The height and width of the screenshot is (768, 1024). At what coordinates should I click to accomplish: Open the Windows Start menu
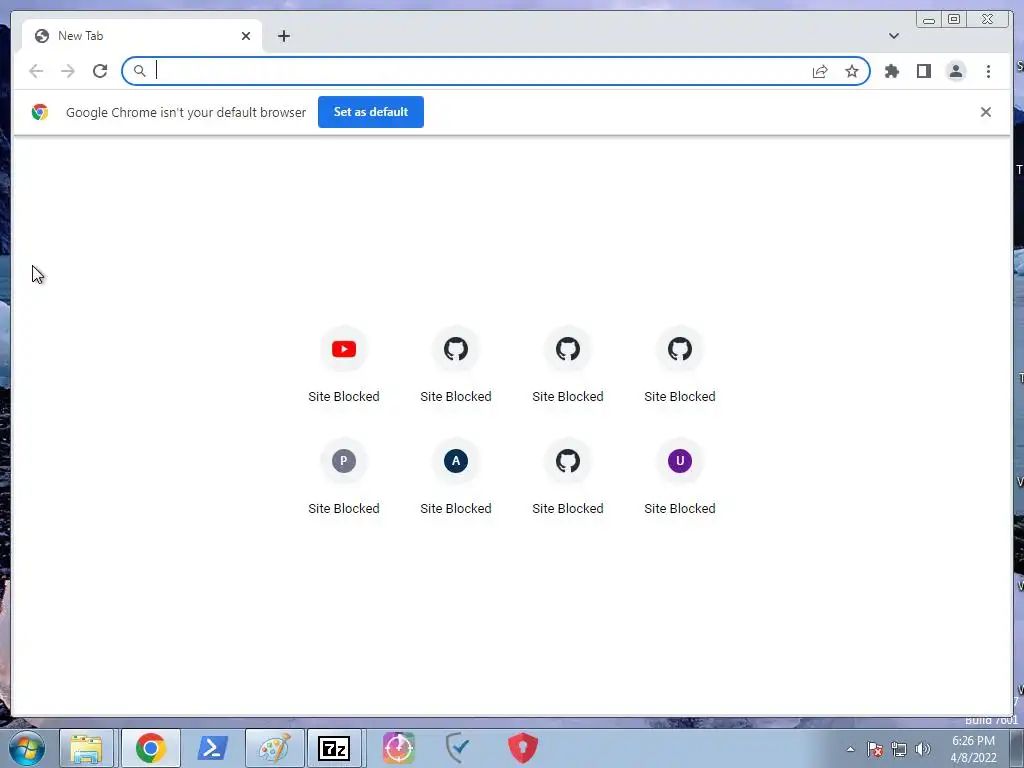point(27,748)
